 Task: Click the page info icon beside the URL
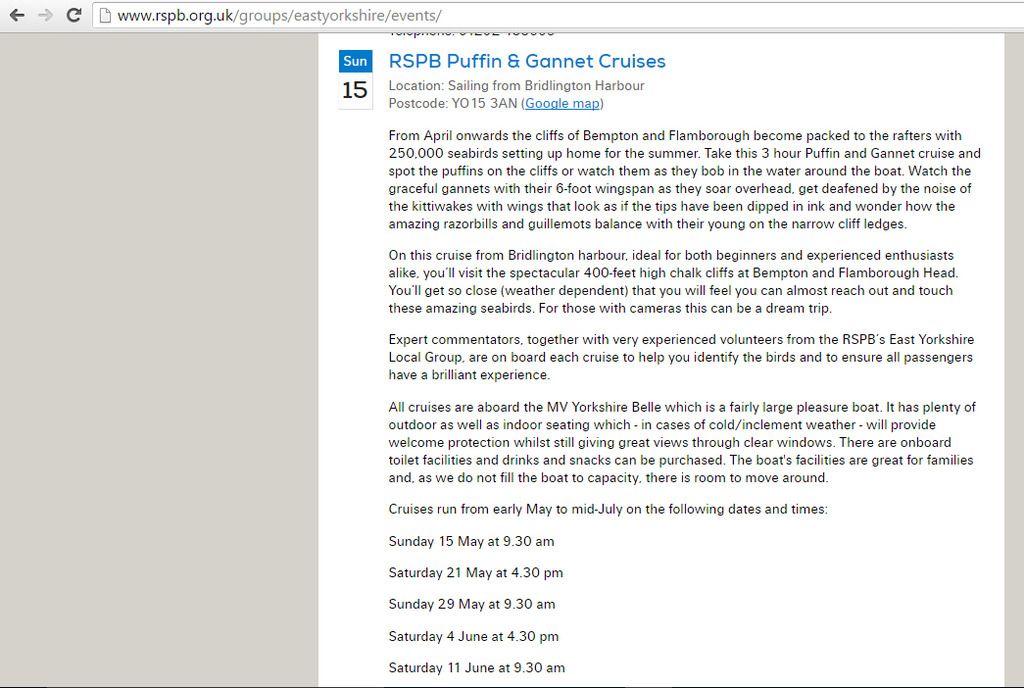click(x=104, y=15)
